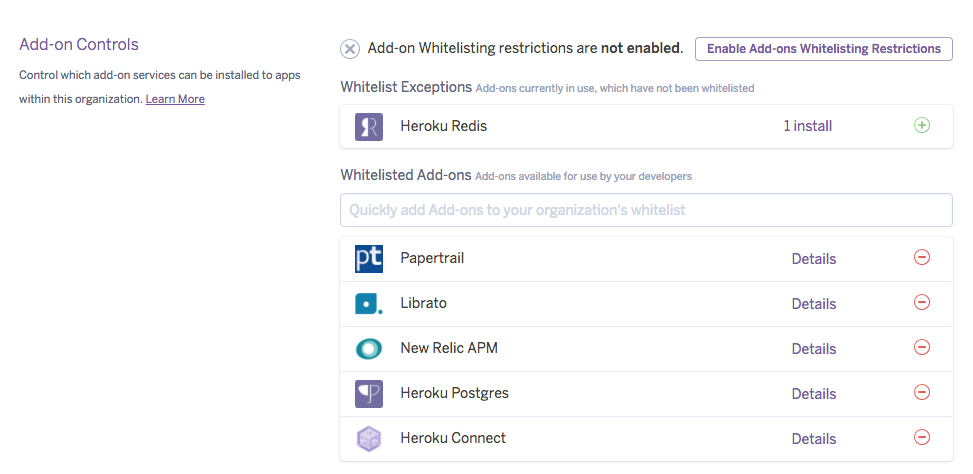The image size is (973, 474).
Task: View Heroku Redis 1 install link
Action: (807, 126)
